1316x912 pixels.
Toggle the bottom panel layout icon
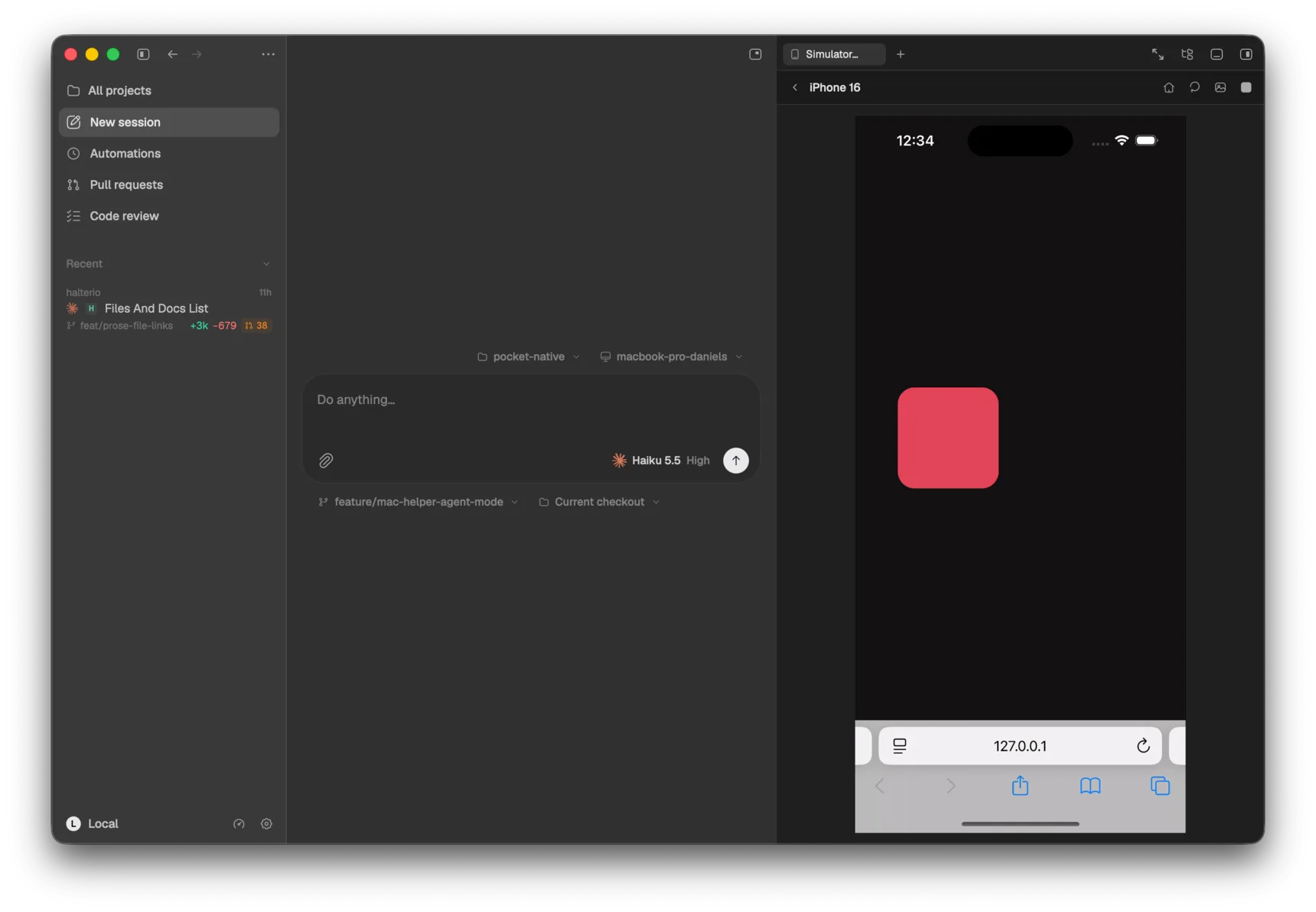[x=1217, y=54]
